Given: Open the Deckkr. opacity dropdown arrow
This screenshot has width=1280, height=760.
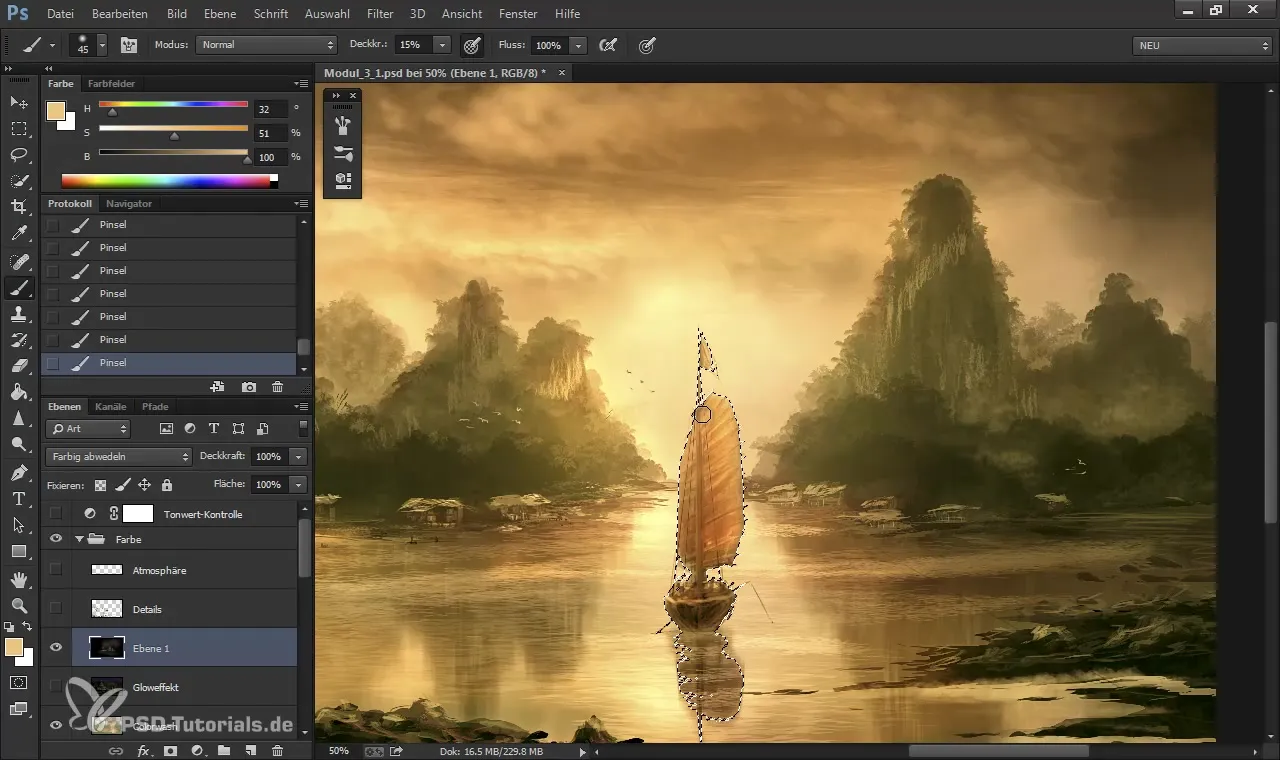Looking at the screenshot, I should pyautogui.click(x=442, y=45).
